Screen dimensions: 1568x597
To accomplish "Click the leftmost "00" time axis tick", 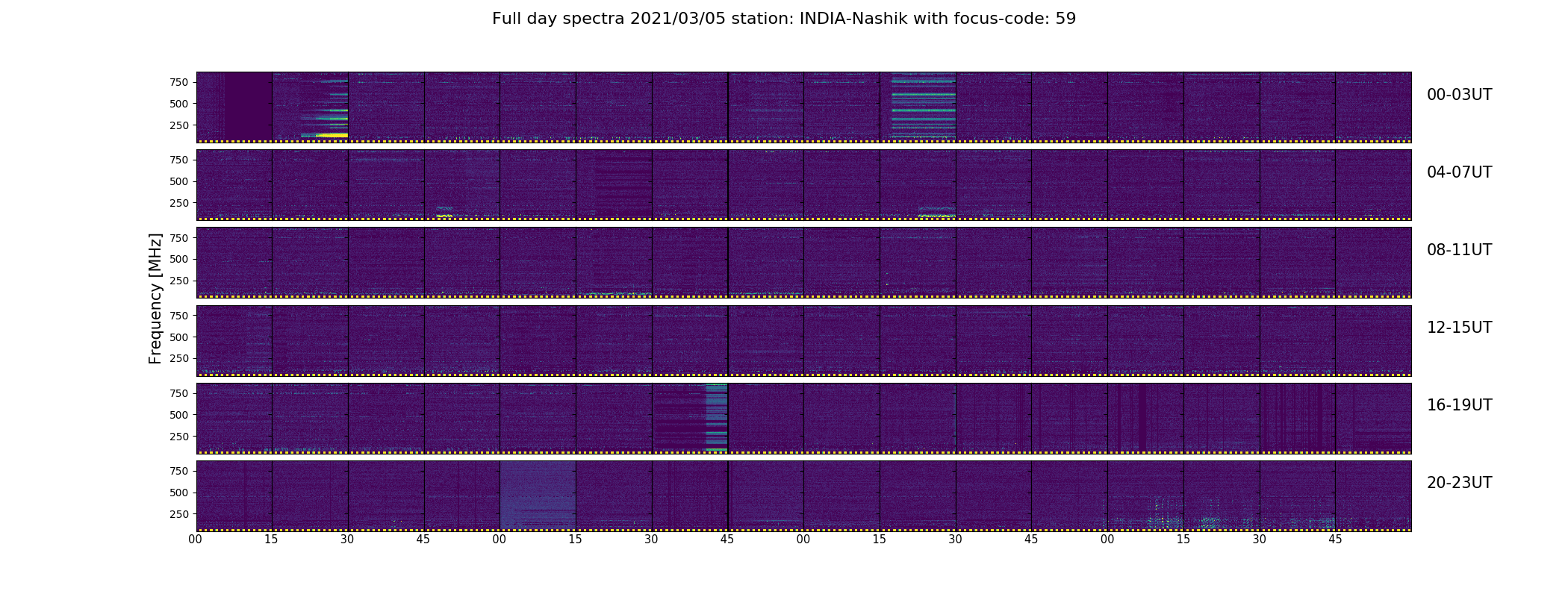I will click(196, 540).
